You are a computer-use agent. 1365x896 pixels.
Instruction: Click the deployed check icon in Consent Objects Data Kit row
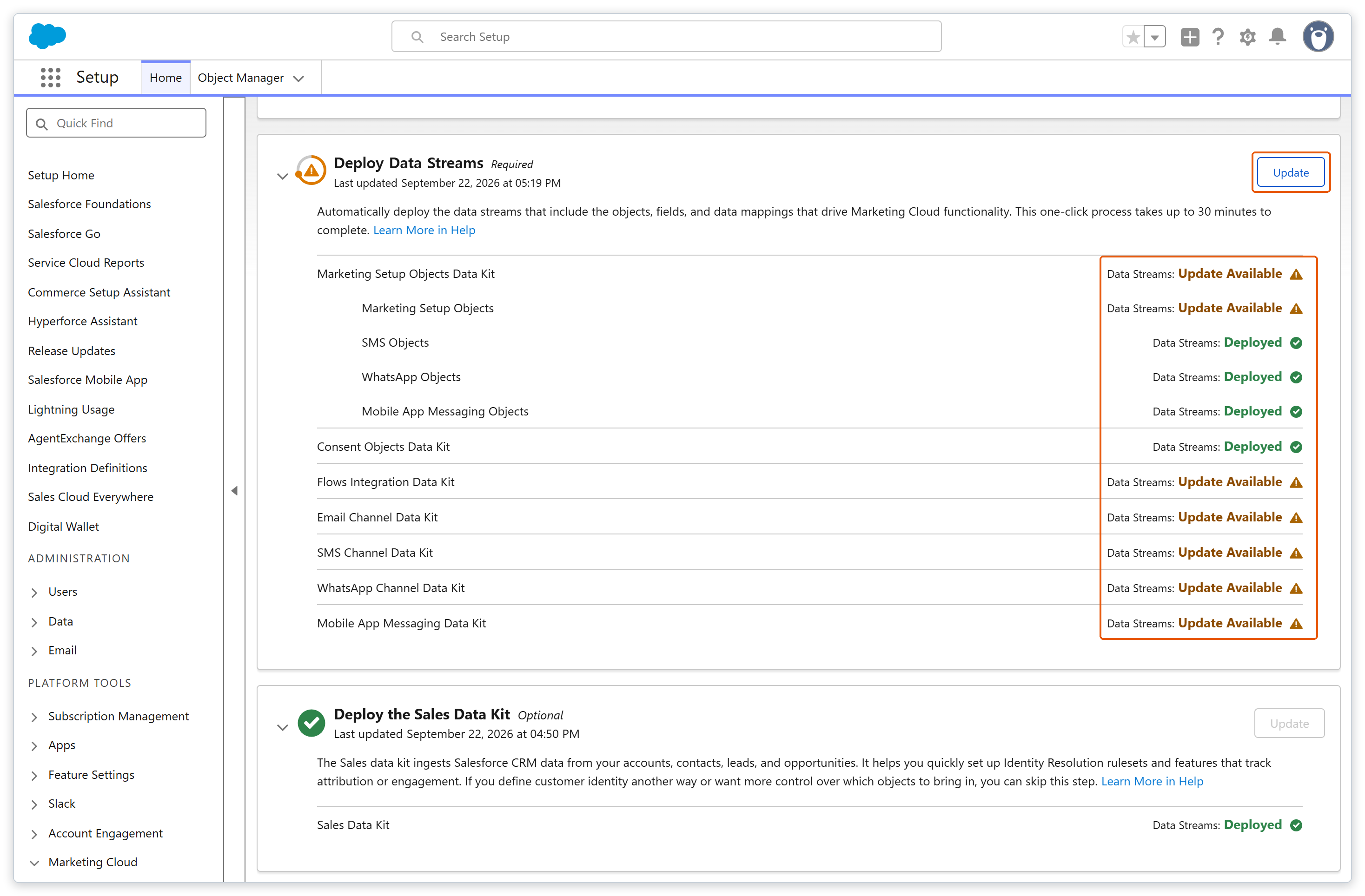(x=1296, y=447)
